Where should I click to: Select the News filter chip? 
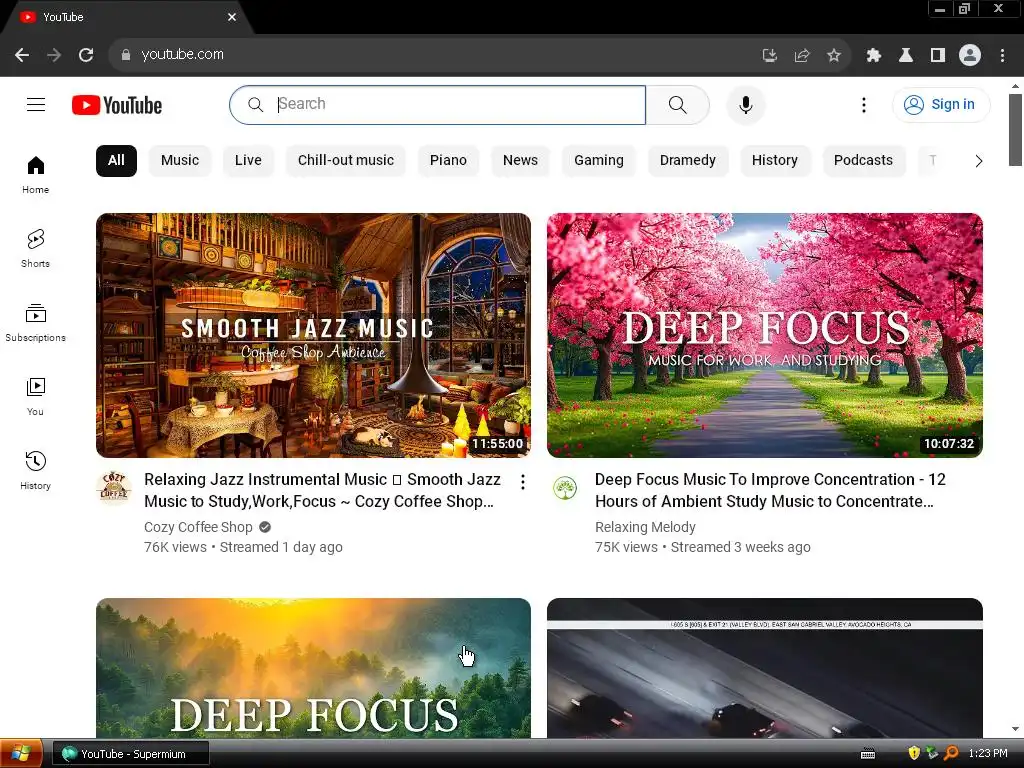pyautogui.click(x=520, y=161)
